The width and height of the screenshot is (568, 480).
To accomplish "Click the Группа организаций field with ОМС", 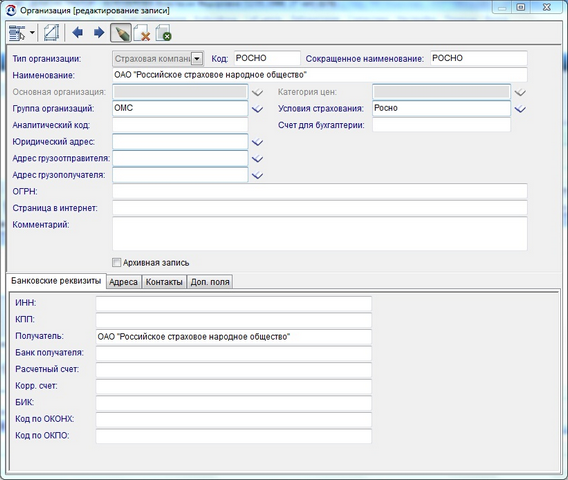I will coord(180,108).
